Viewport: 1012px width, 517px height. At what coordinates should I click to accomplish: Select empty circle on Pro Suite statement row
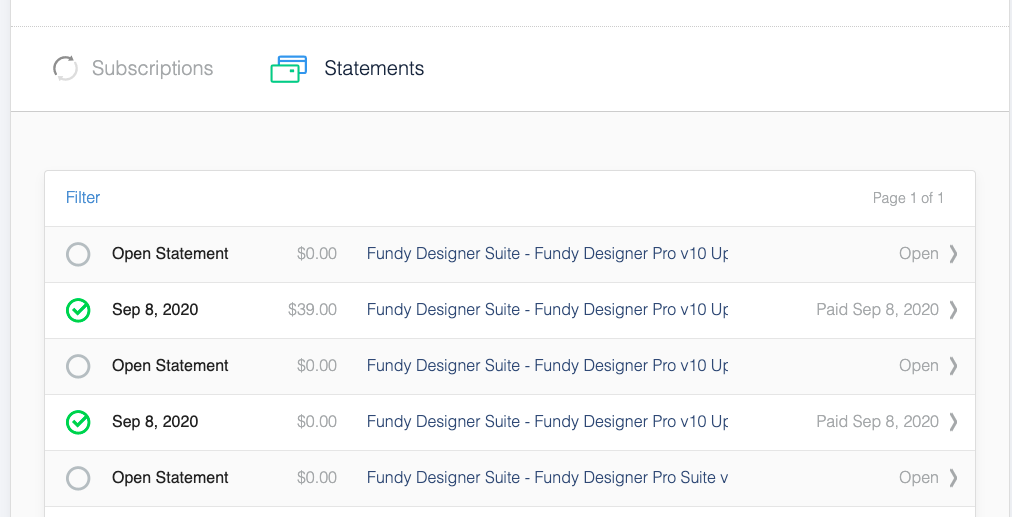(x=78, y=478)
